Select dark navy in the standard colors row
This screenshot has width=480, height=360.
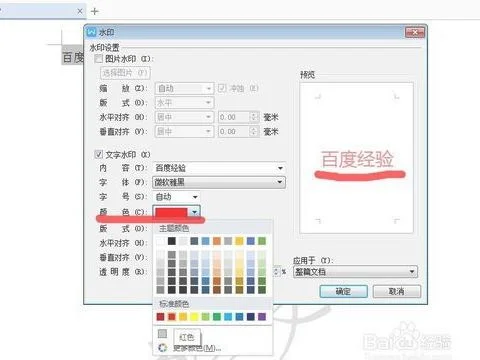251,316
